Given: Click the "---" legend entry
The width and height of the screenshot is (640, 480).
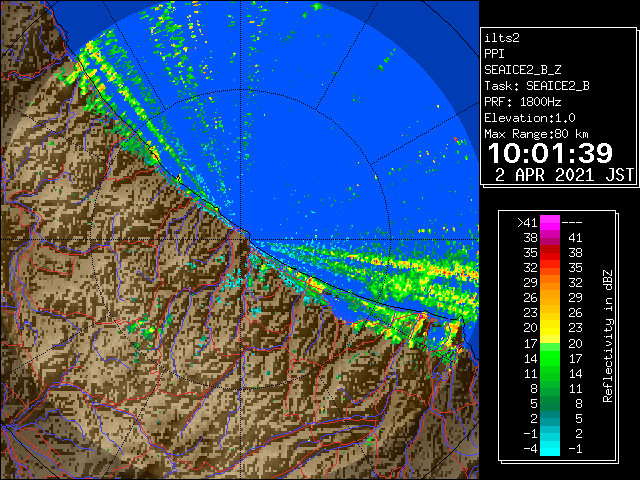Looking at the screenshot, I should (572, 223).
